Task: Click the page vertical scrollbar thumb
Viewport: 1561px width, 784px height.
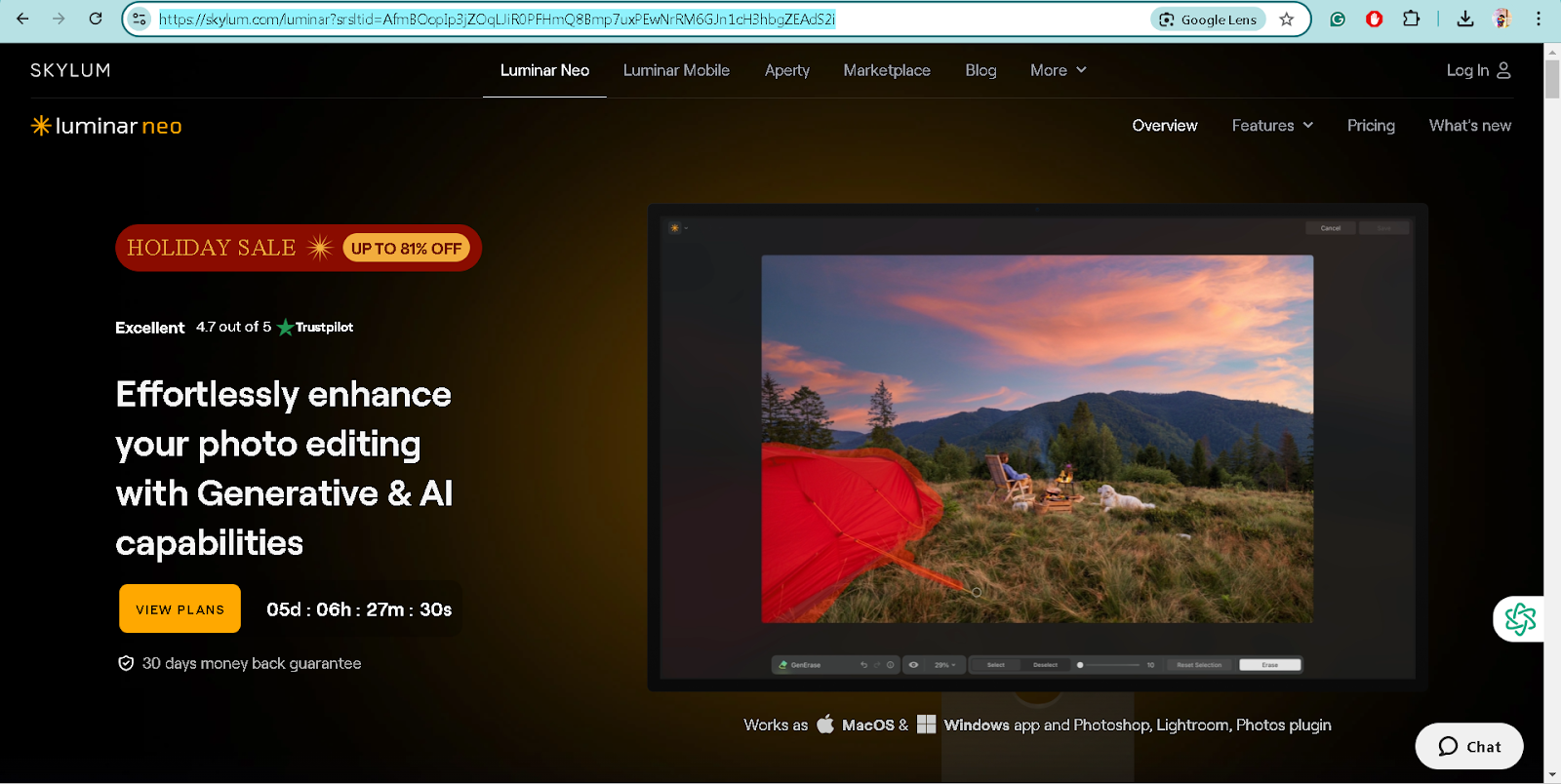Action: (1552, 78)
